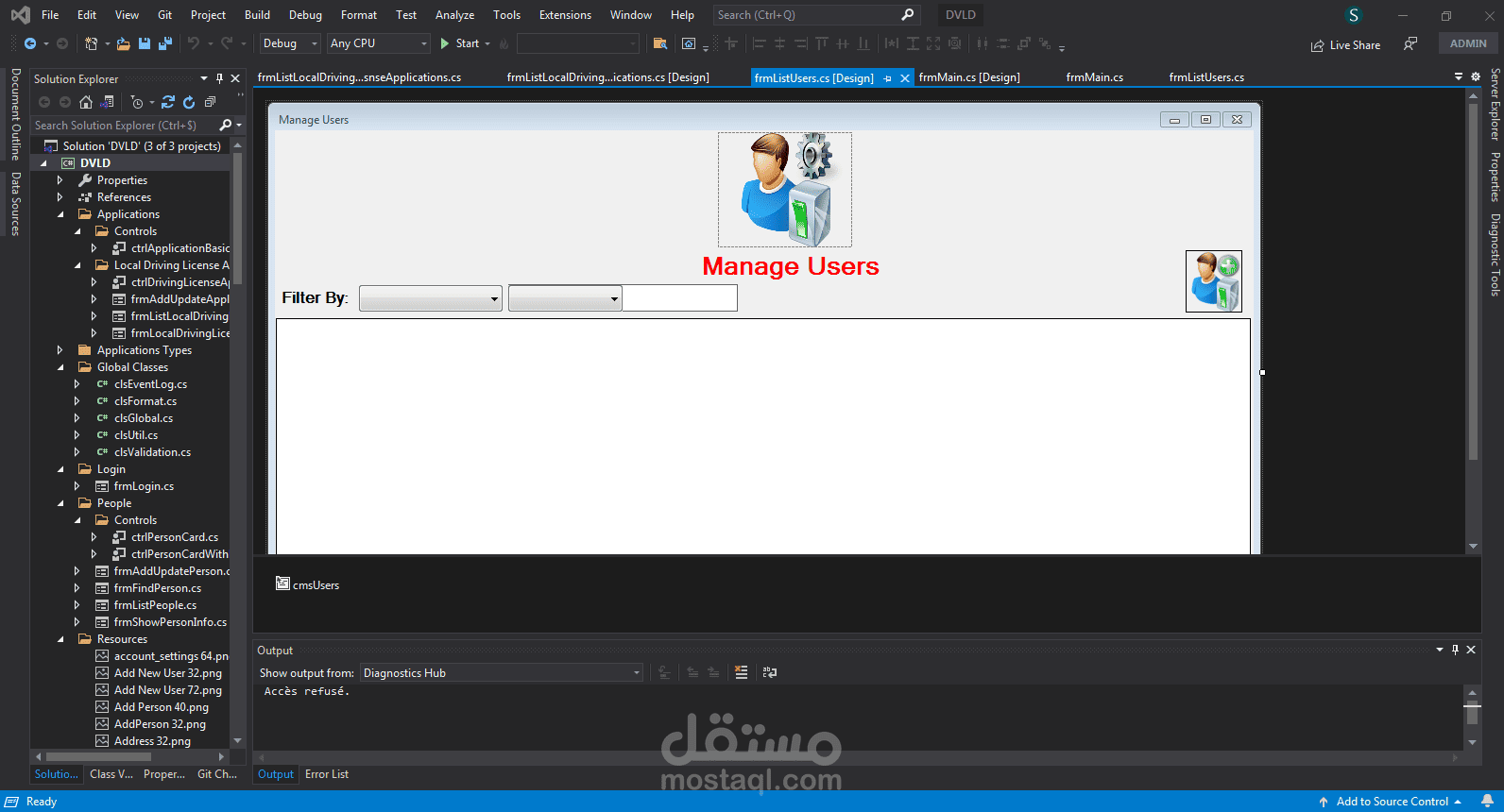Click the filter text box on the form
The height and width of the screenshot is (812, 1504).
pyautogui.click(x=680, y=298)
